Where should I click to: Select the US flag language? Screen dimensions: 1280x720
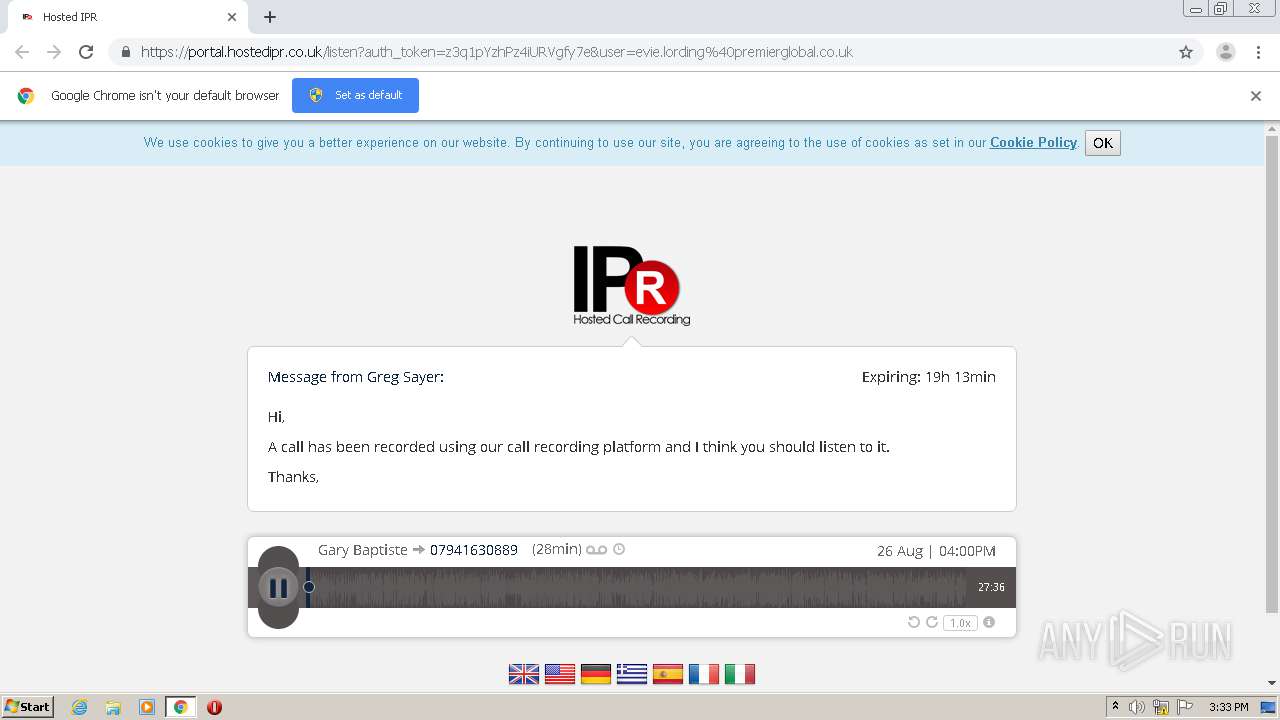pyautogui.click(x=560, y=674)
